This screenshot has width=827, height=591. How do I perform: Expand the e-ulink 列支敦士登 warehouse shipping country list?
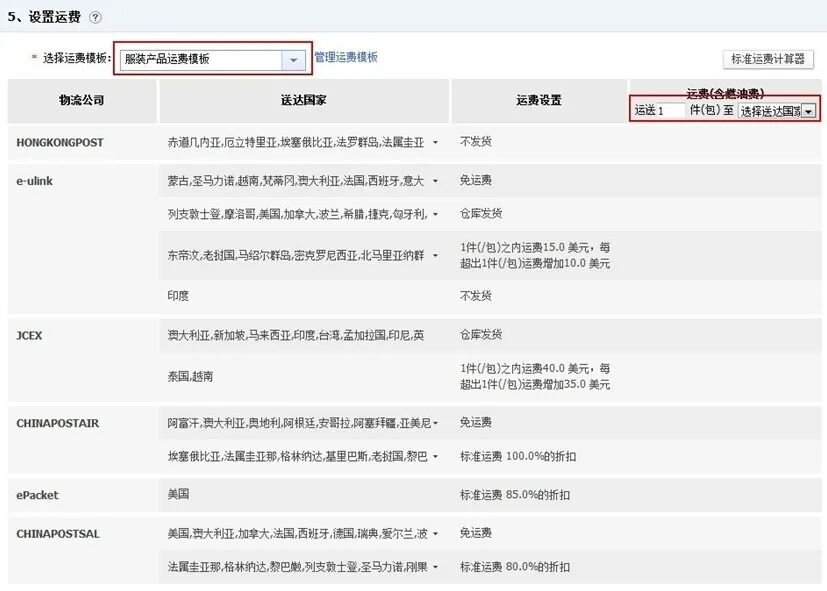click(434, 213)
